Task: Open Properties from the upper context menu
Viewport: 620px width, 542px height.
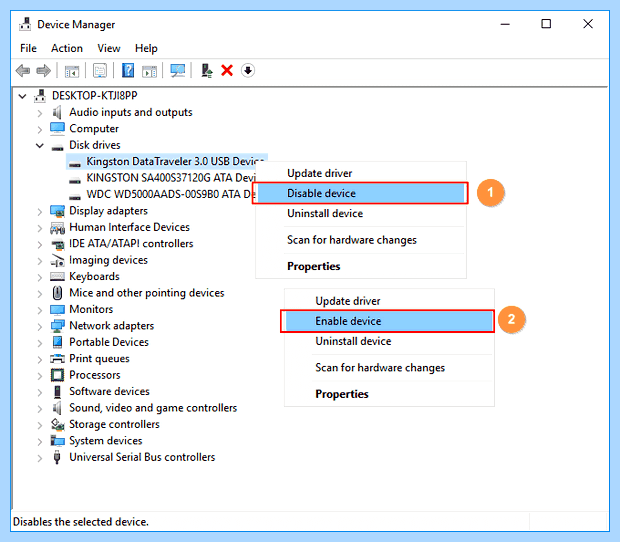Action: tap(360, 266)
